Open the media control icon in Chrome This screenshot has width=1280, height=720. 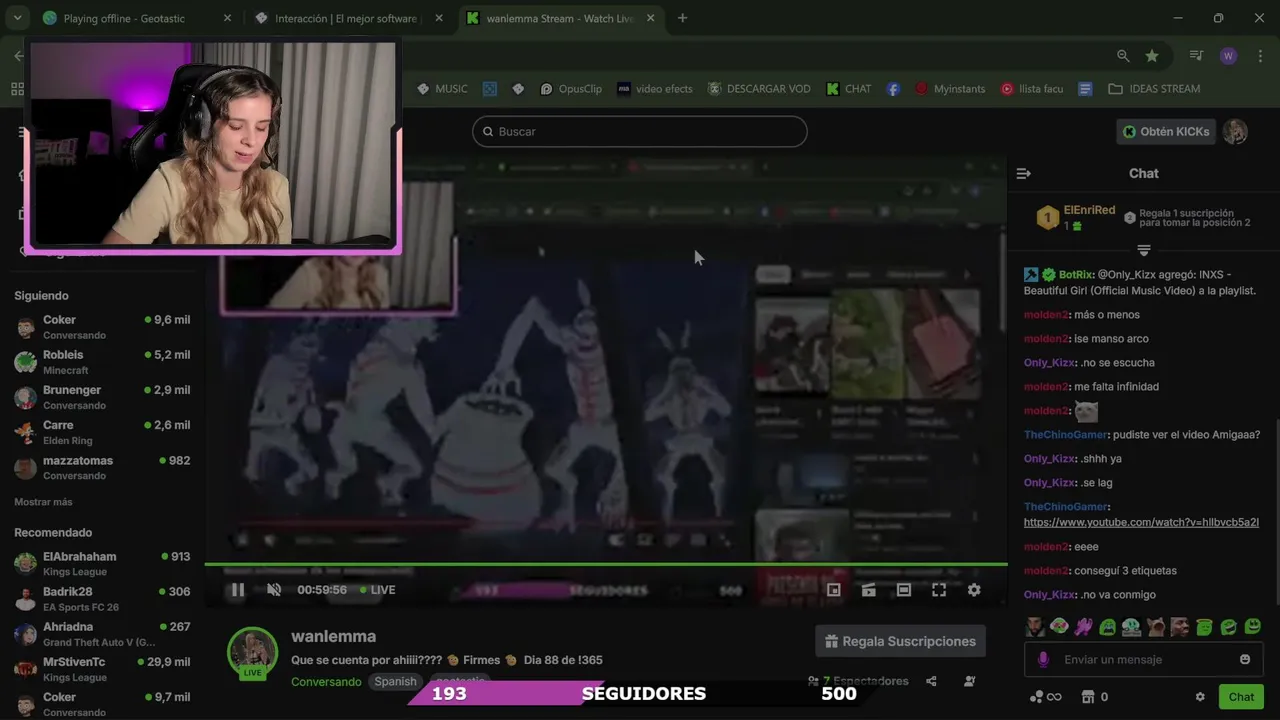tap(1196, 56)
